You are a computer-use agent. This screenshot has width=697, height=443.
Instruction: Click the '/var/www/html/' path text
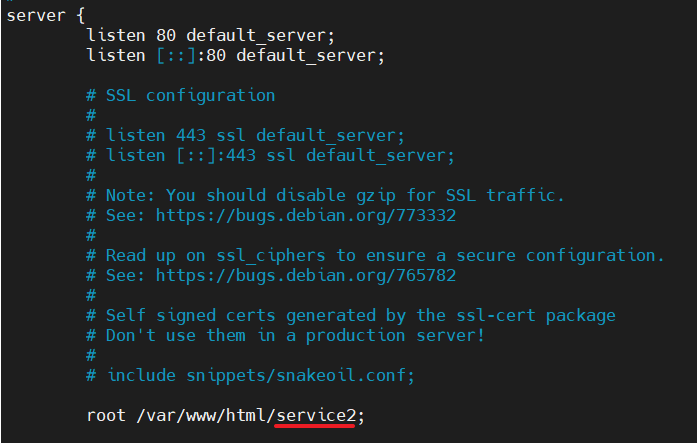206,416
